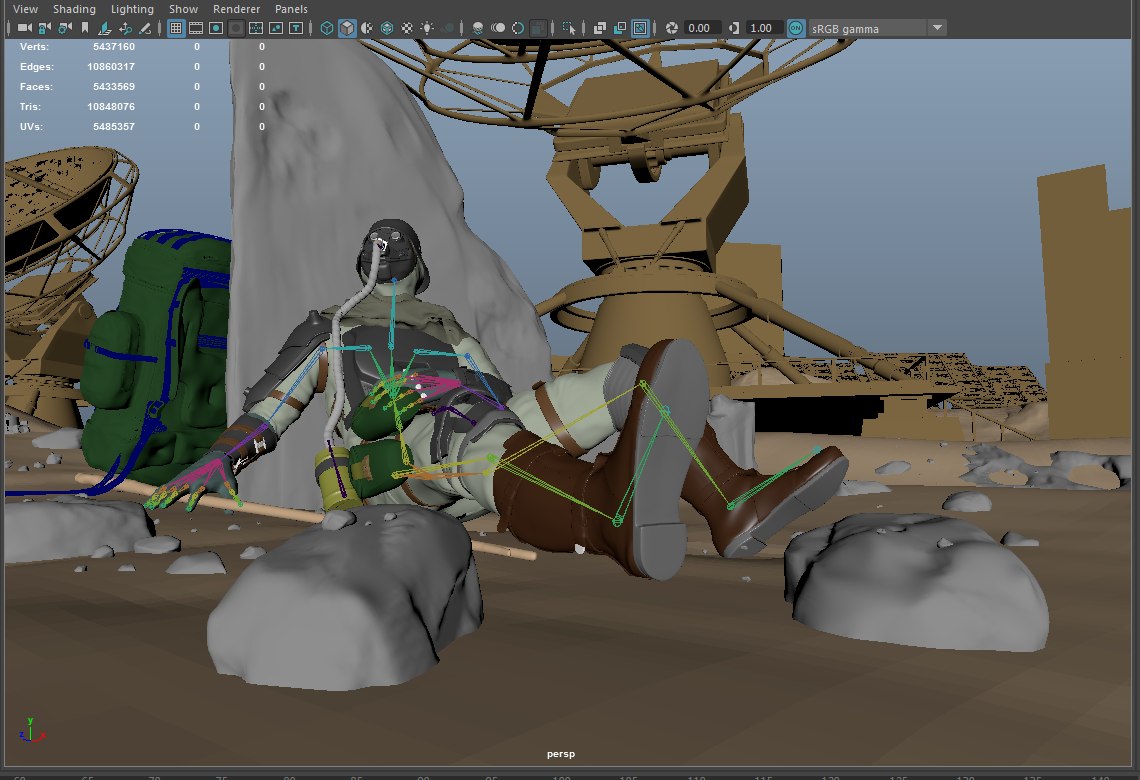Toggle Isolate Select in viewport

(569, 28)
